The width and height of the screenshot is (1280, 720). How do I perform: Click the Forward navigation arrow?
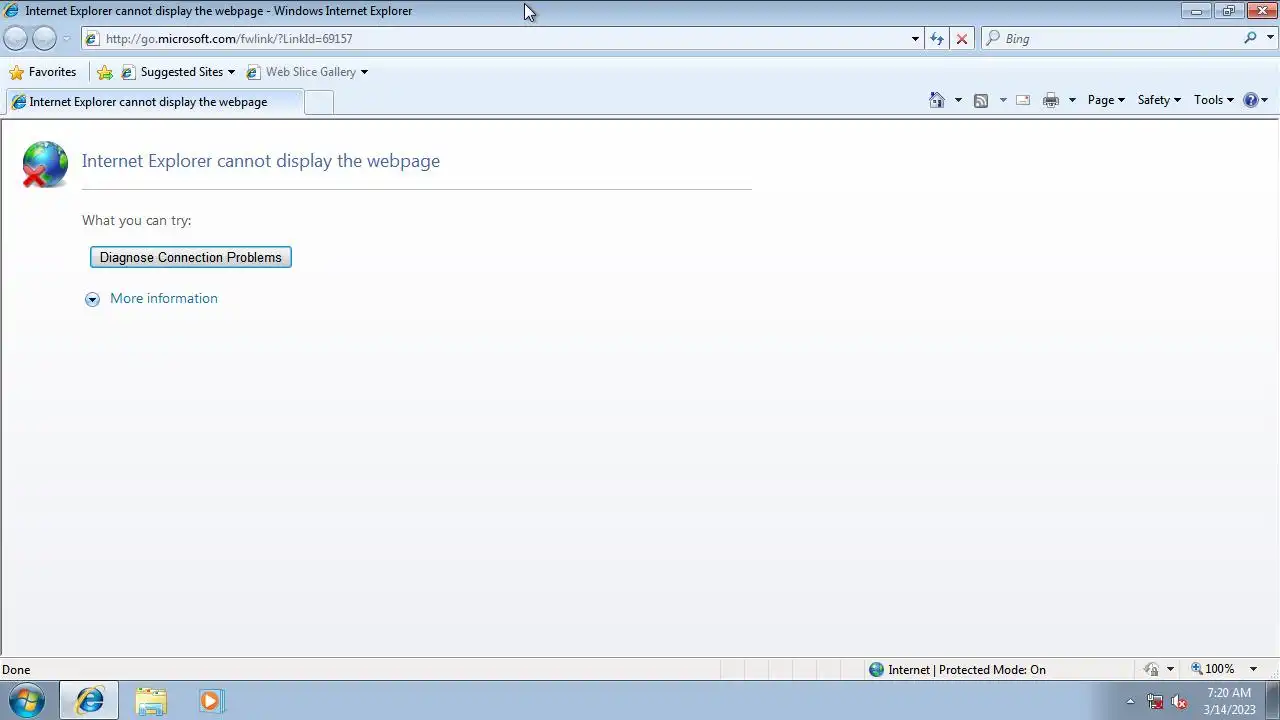44,38
